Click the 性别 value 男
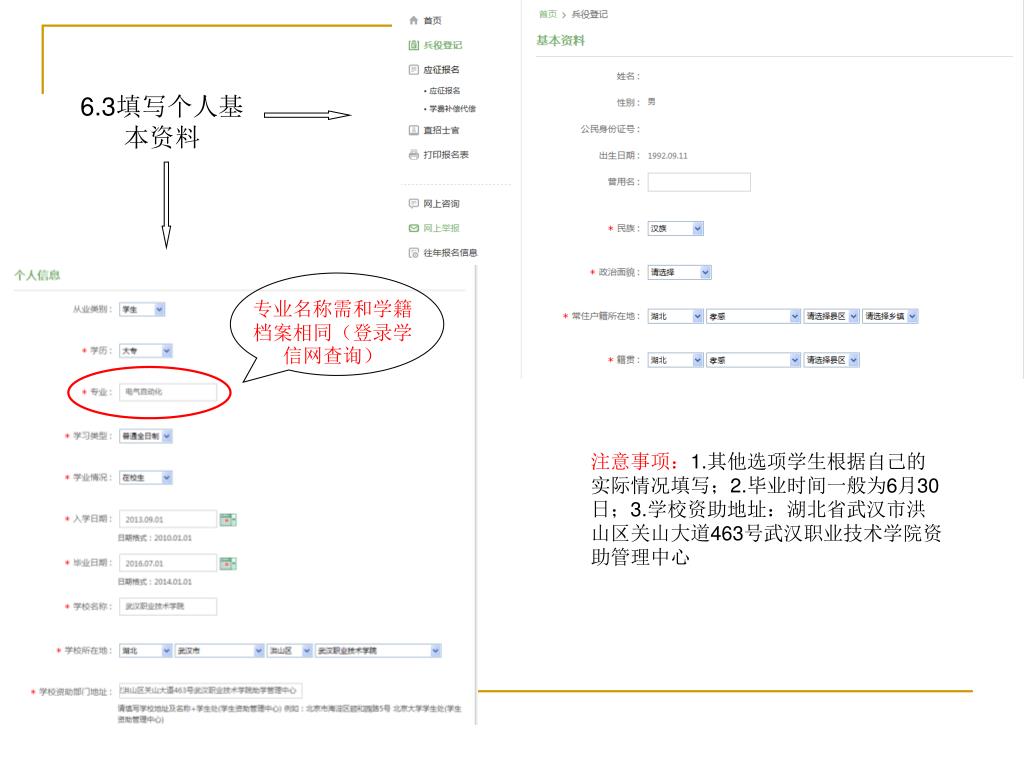The height and width of the screenshot is (768, 1024). tap(651, 102)
